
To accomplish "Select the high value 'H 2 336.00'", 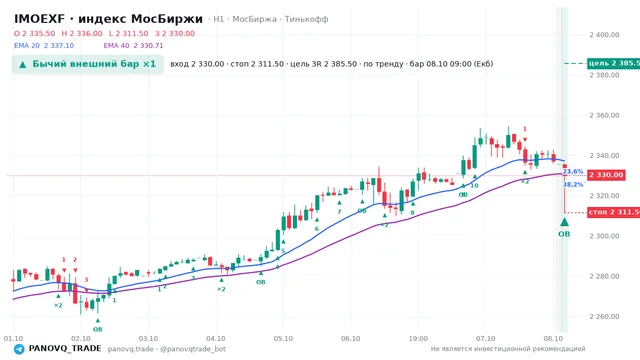I will (x=82, y=33).
